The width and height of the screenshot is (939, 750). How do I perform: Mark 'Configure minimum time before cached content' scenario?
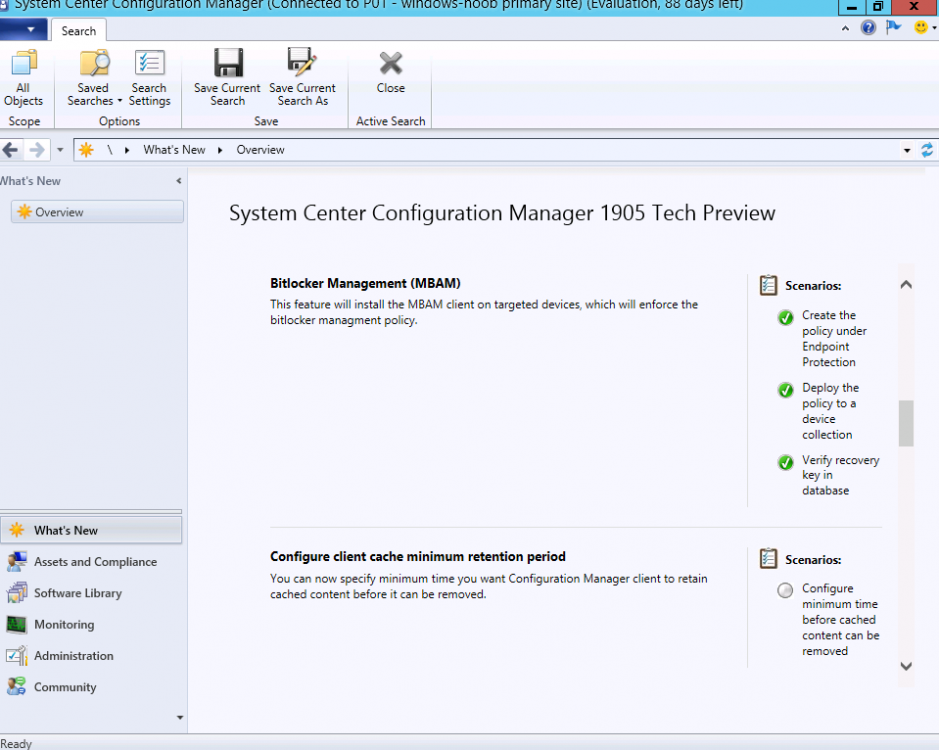click(785, 591)
